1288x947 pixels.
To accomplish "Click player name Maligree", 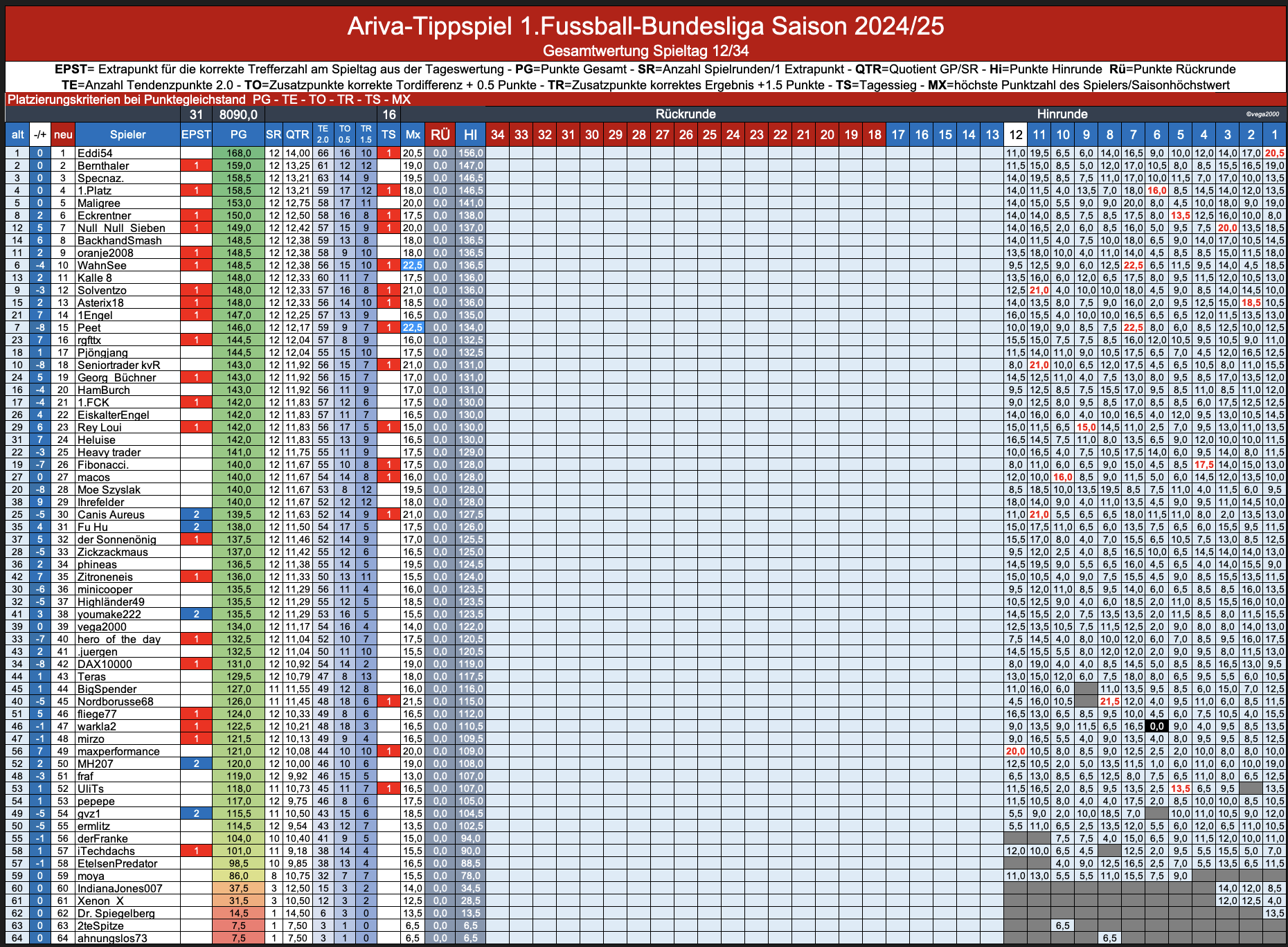I will [x=99, y=203].
